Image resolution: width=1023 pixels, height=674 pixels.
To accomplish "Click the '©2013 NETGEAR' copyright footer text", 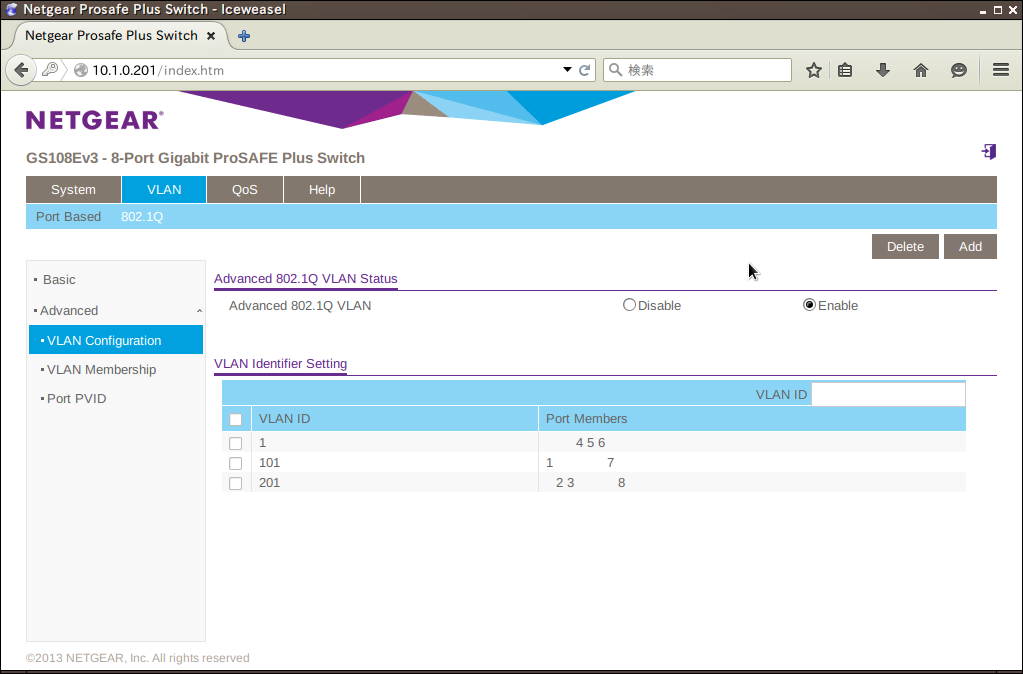I will (138, 658).
